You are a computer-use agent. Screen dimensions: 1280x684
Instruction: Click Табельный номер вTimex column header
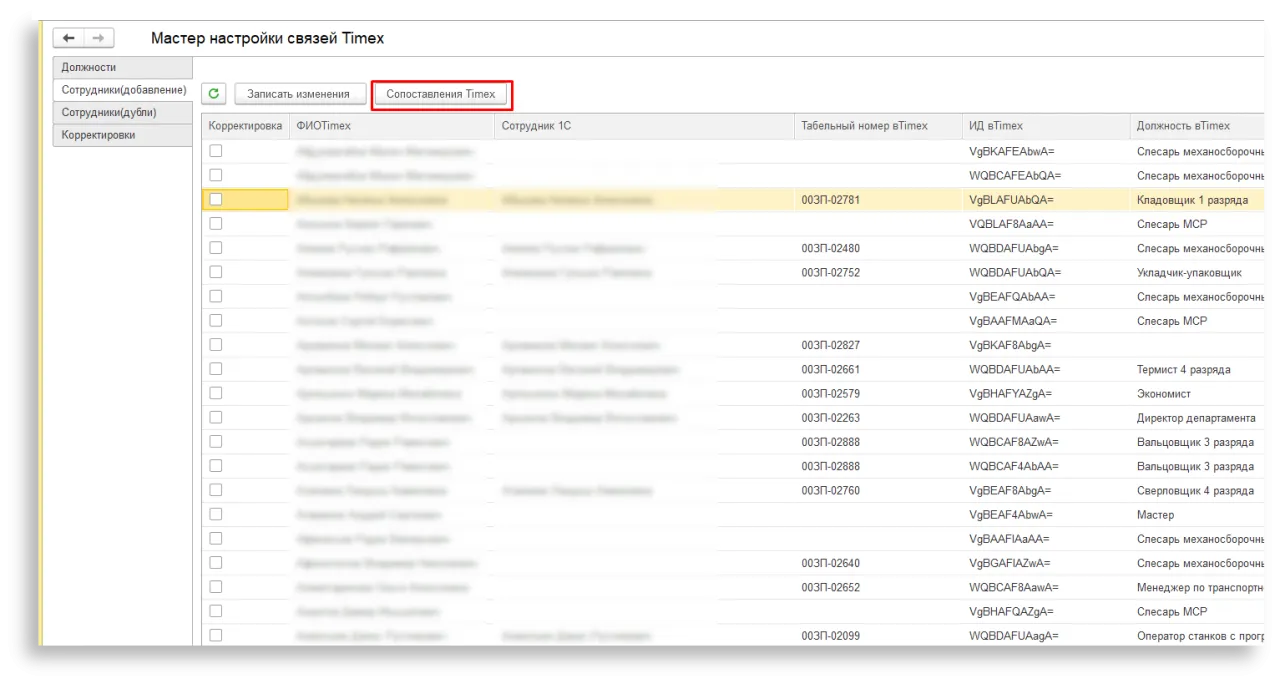click(864, 126)
